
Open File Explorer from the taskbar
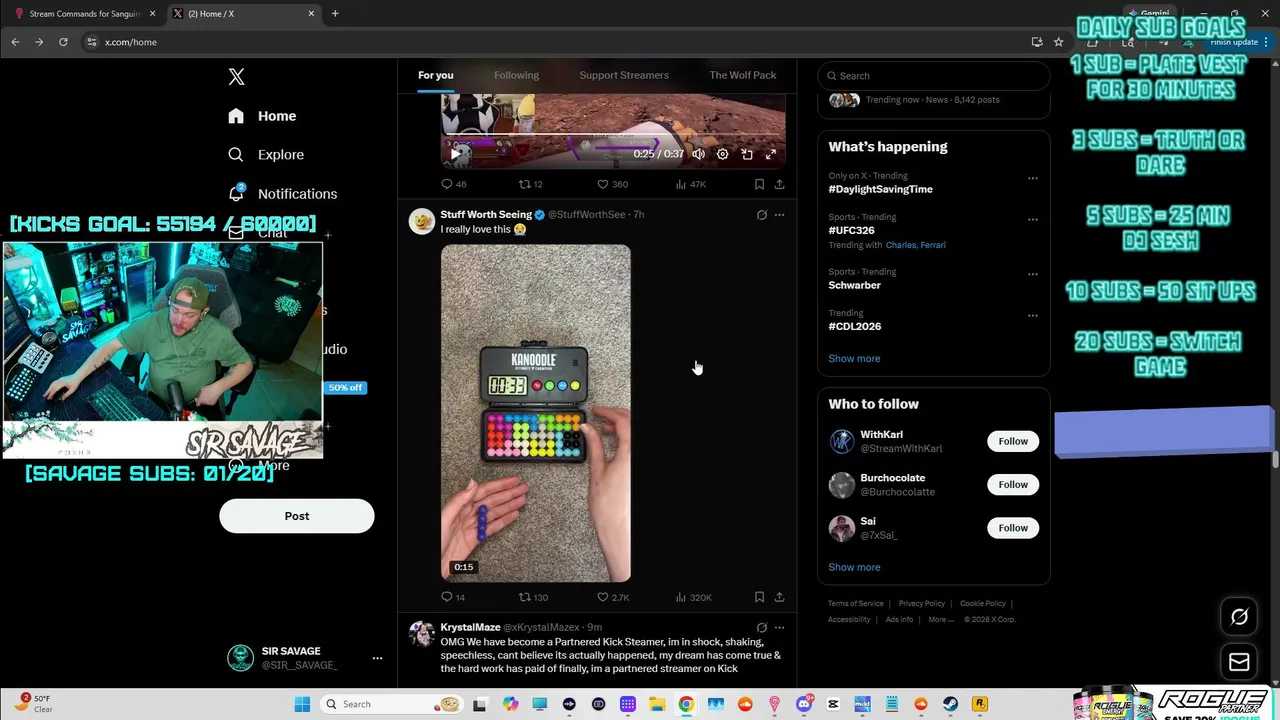pos(657,704)
